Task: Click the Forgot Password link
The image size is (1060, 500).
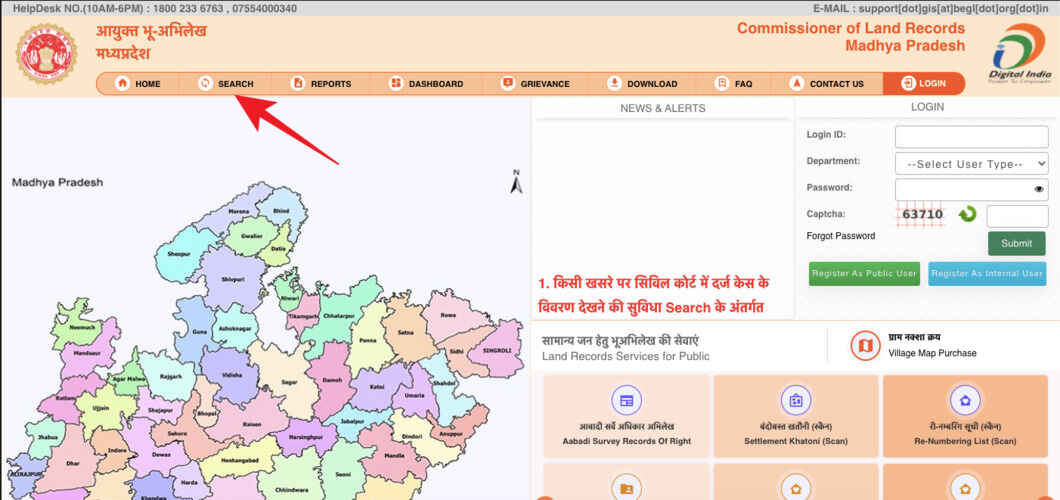Action: pyautogui.click(x=840, y=236)
